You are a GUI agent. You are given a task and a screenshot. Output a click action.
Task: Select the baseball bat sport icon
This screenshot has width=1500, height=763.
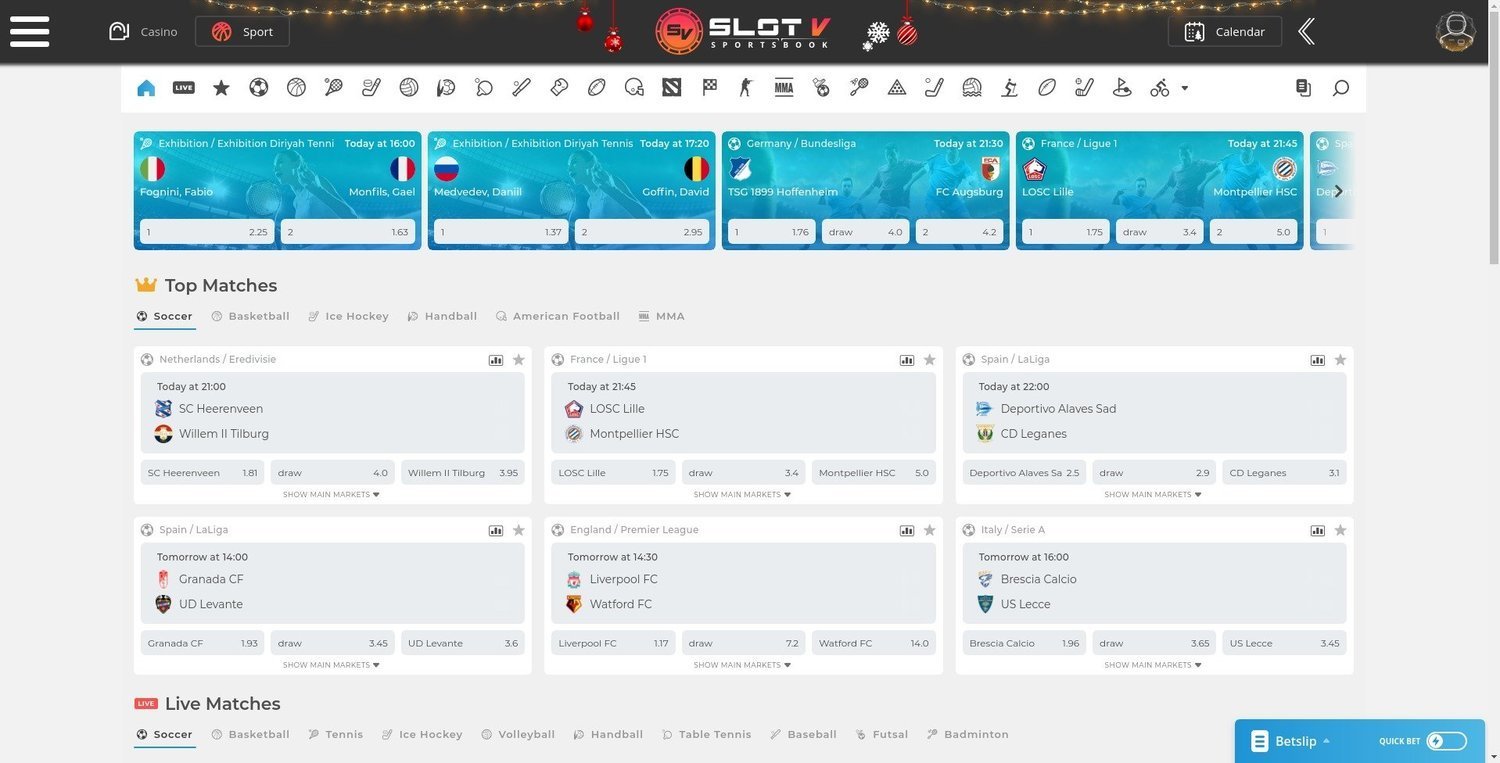(521, 88)
